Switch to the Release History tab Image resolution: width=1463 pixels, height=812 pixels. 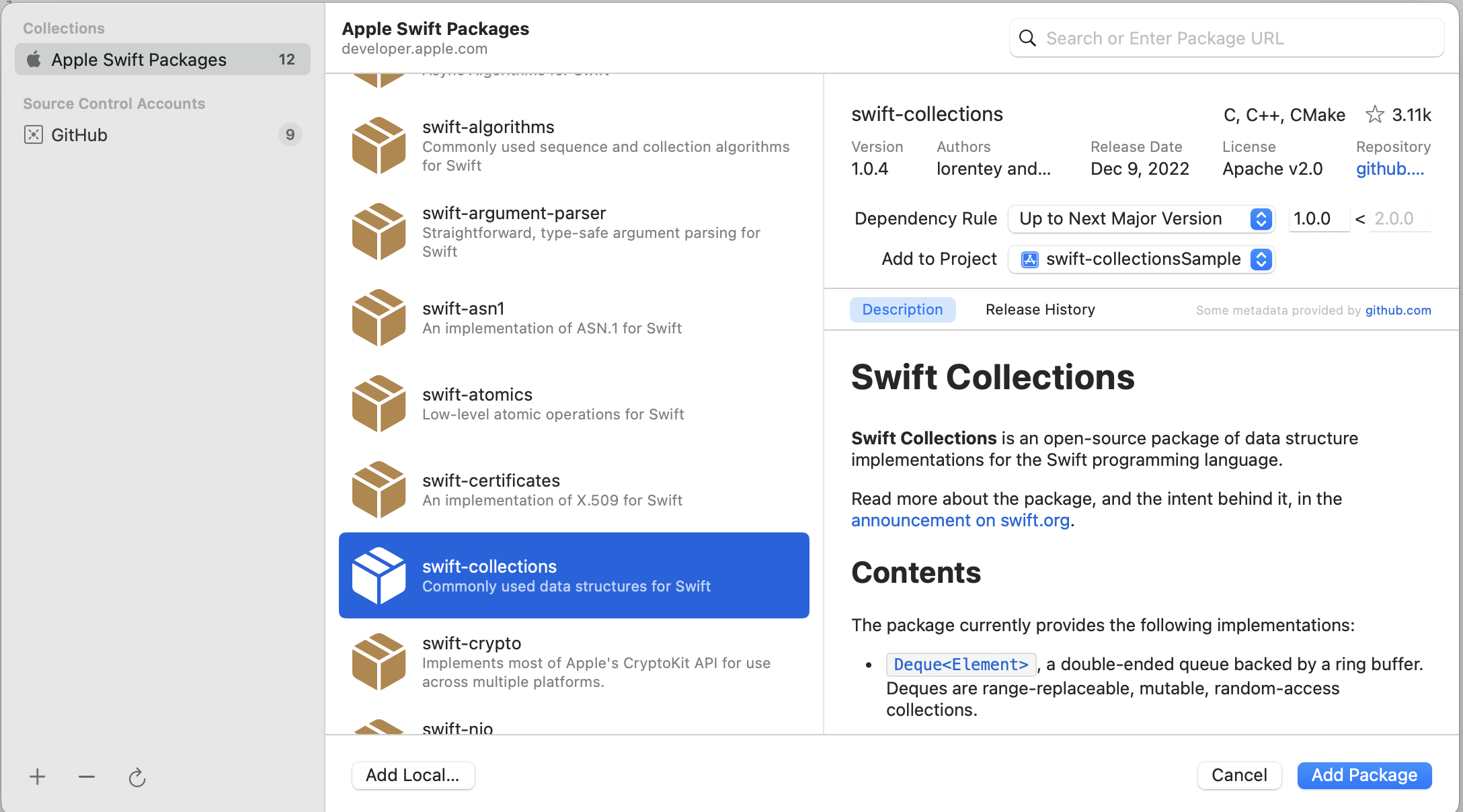[x=1040, y=309]
